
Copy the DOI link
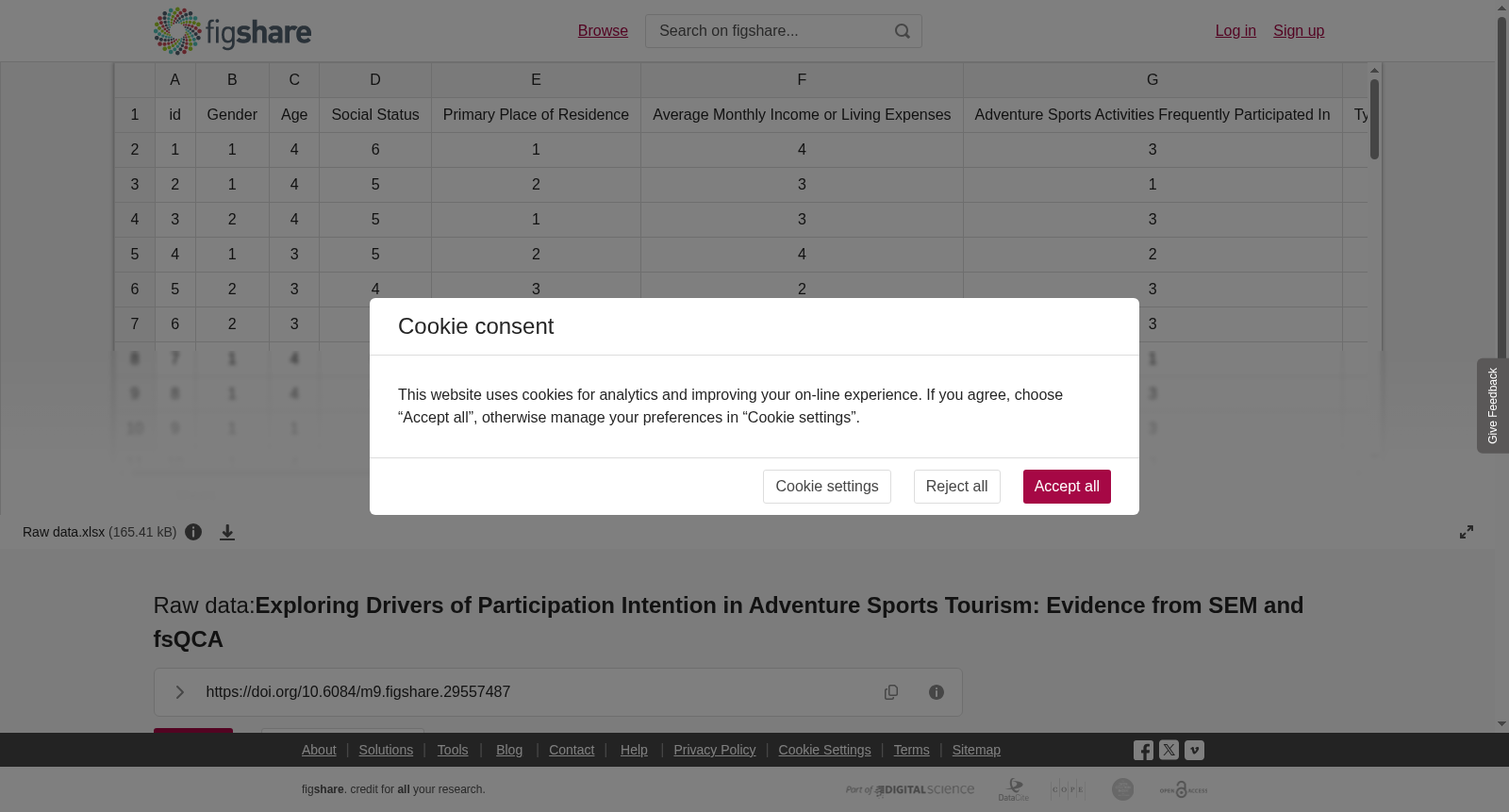coord(891,692)
